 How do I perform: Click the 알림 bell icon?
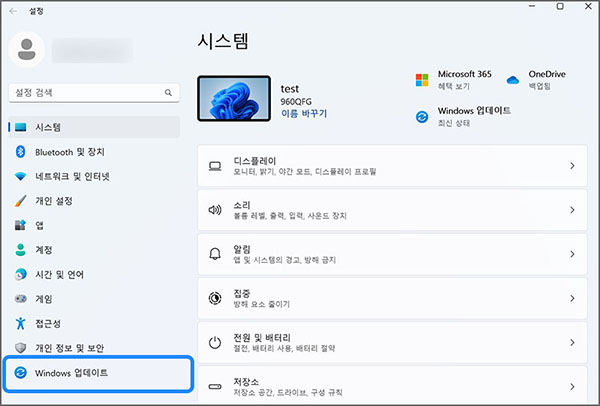(x=215, y=254)
